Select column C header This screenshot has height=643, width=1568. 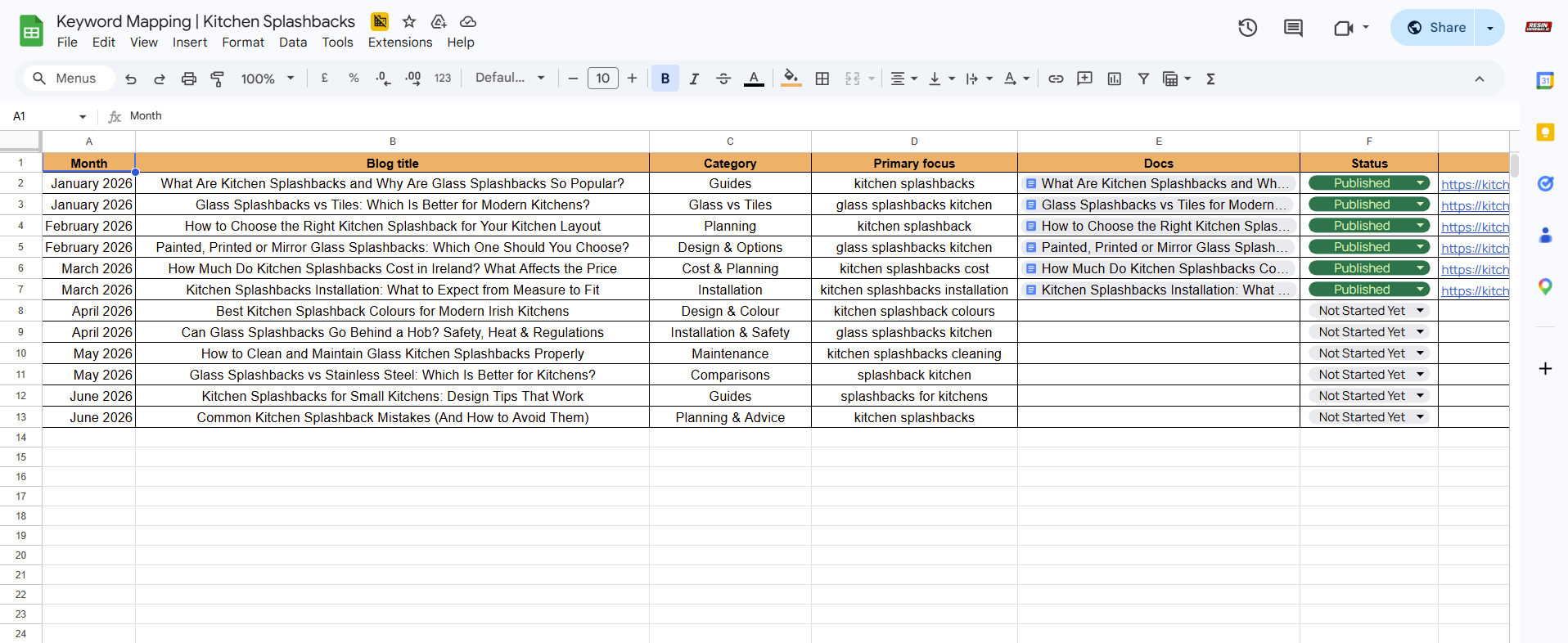730,142
